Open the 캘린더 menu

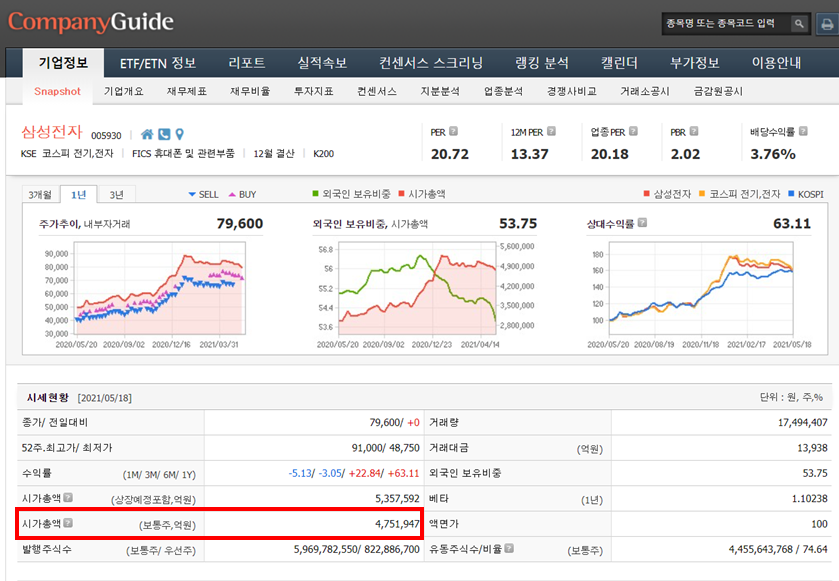pos(619,63)
